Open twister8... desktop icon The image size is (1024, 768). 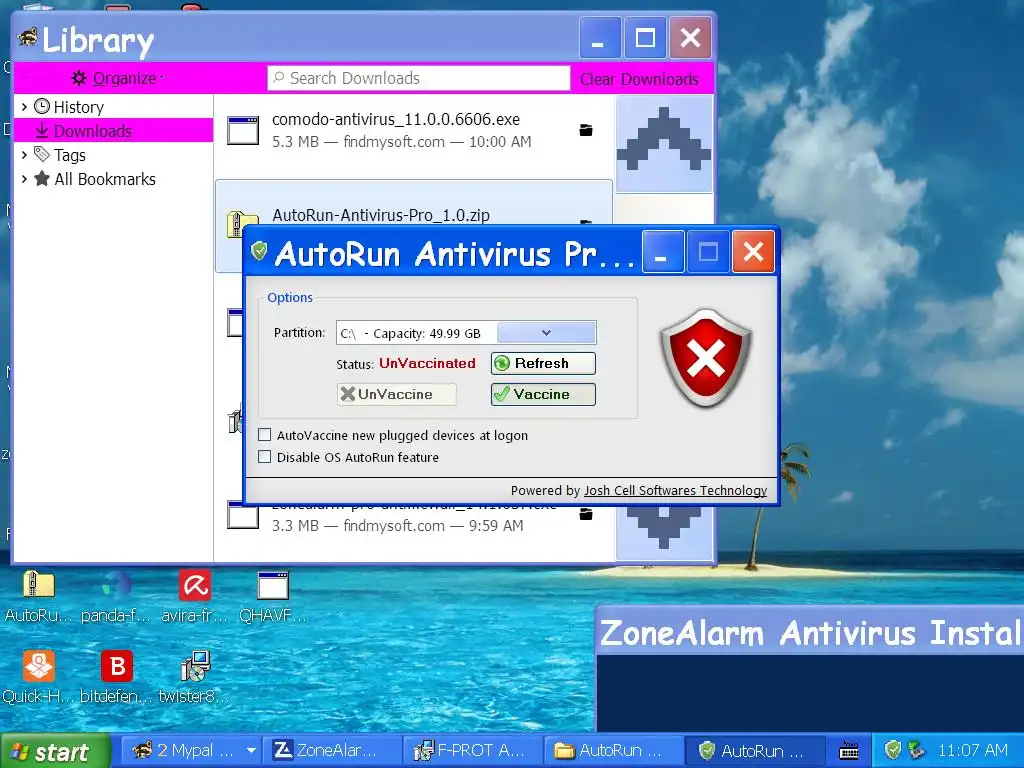point(195,677)
